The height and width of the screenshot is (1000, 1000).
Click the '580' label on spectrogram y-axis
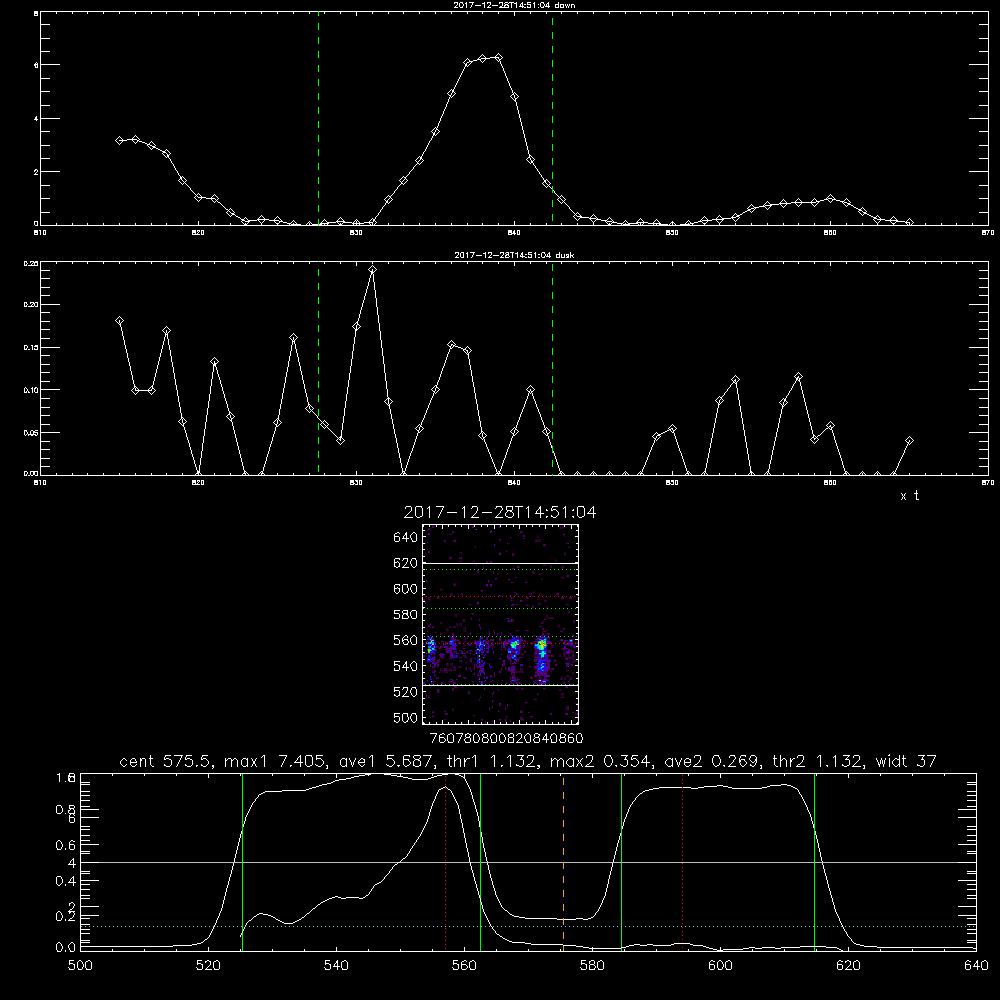(x=406, y=615)
